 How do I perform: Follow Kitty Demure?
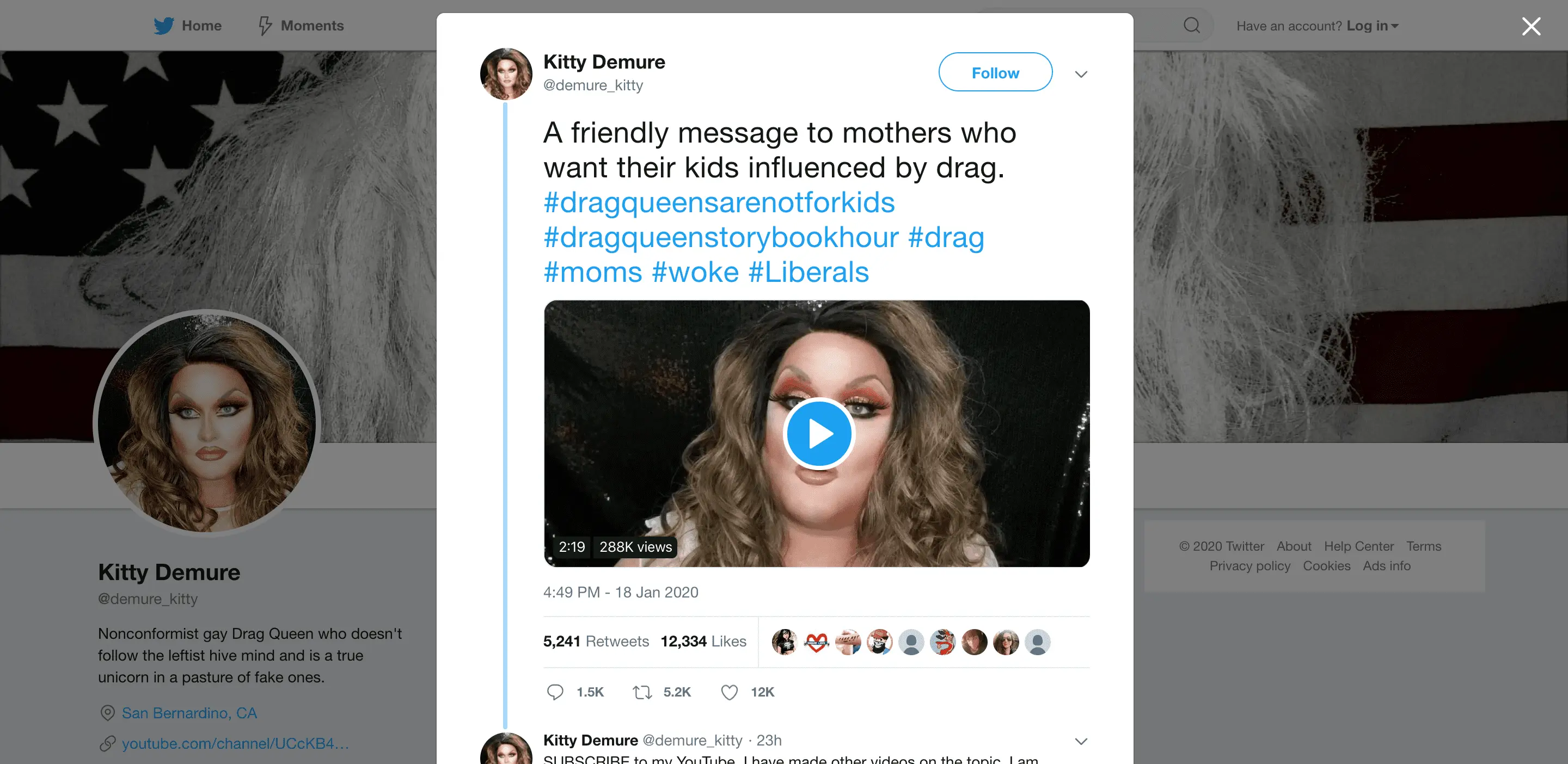995,72
